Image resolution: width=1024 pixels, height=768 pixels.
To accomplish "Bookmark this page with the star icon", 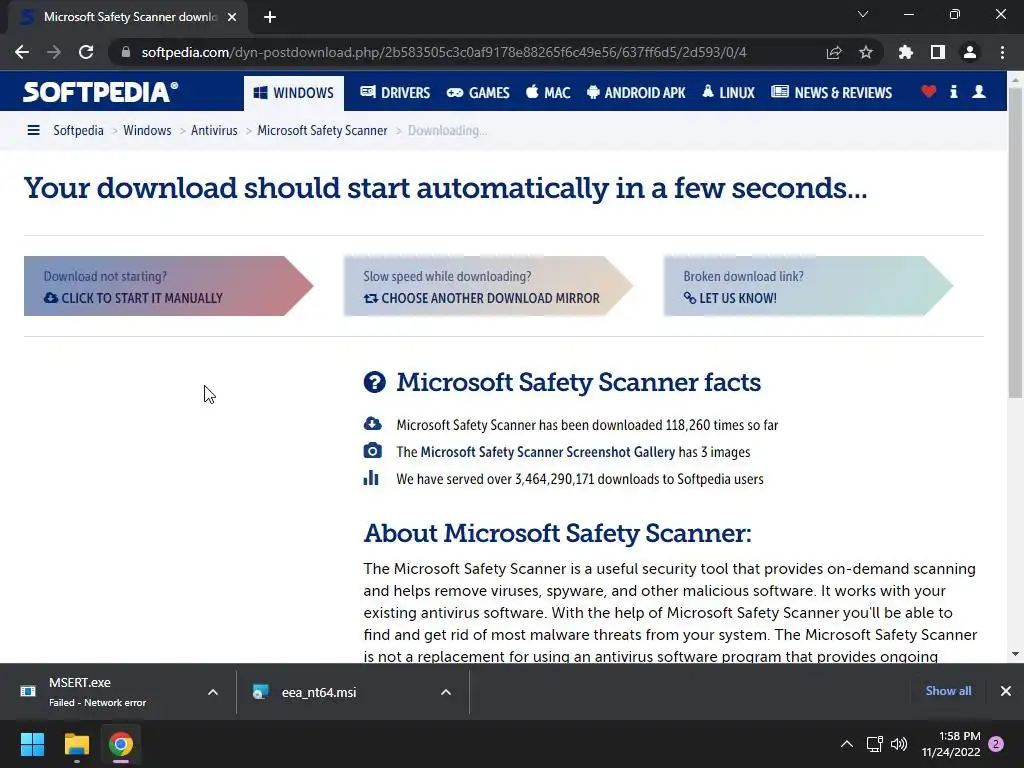I will pyautogui.click(x=866, y=52).
